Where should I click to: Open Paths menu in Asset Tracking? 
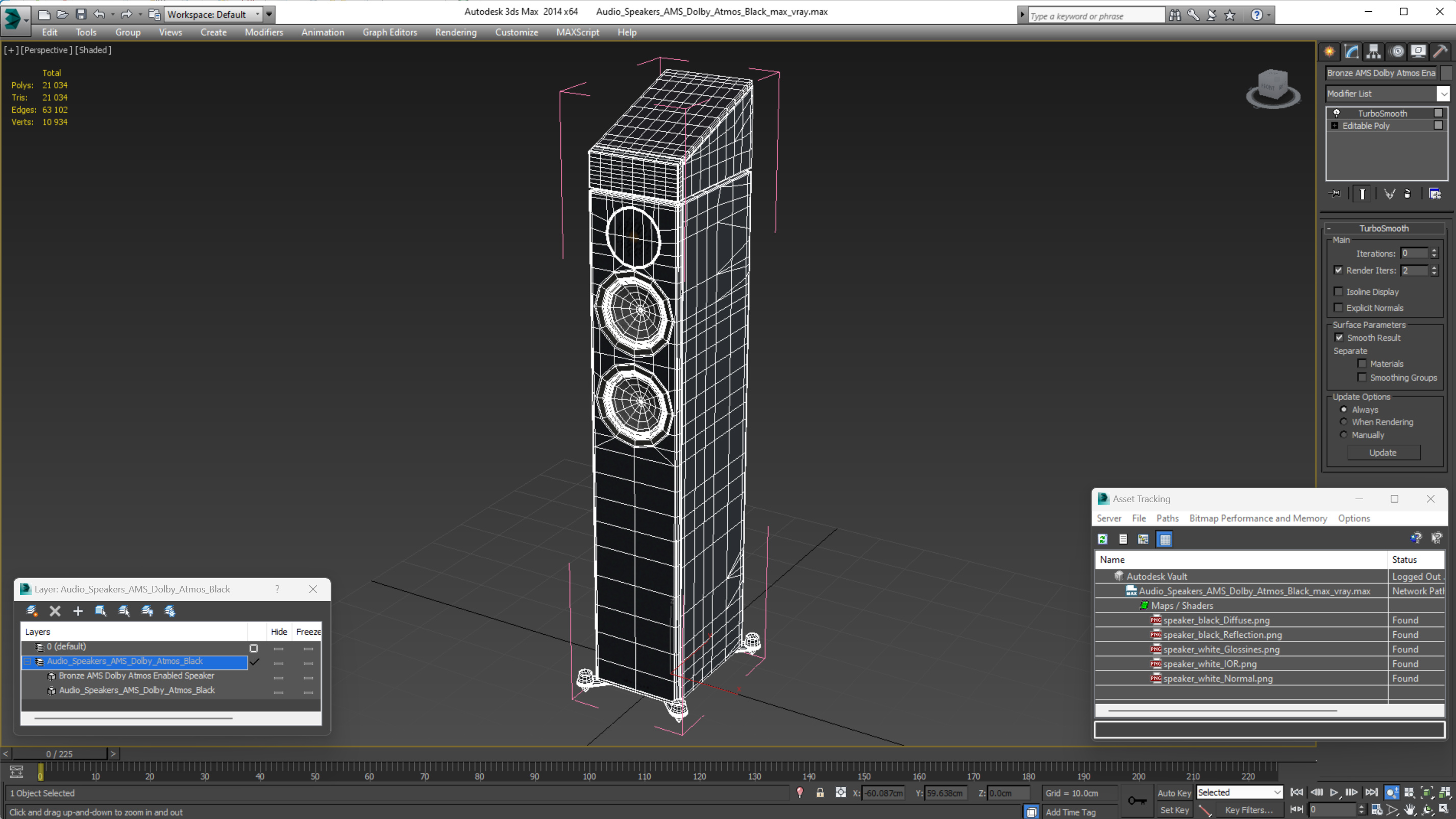[1167, 518]
